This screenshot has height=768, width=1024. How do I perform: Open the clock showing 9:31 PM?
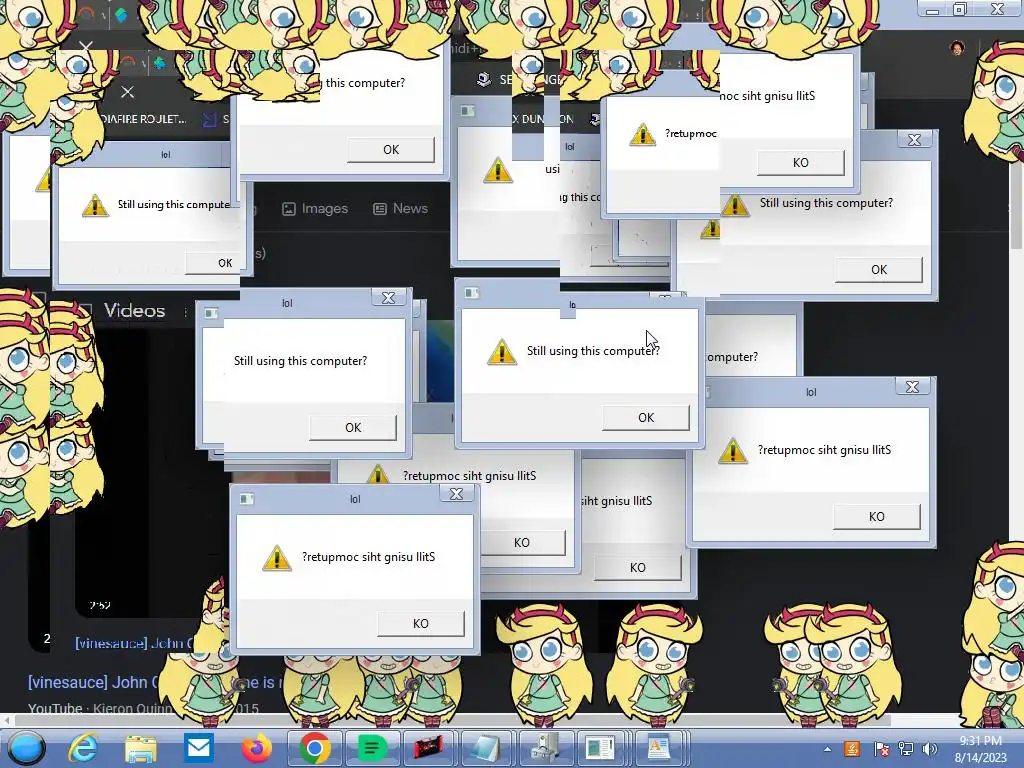[x=980, y=749]
